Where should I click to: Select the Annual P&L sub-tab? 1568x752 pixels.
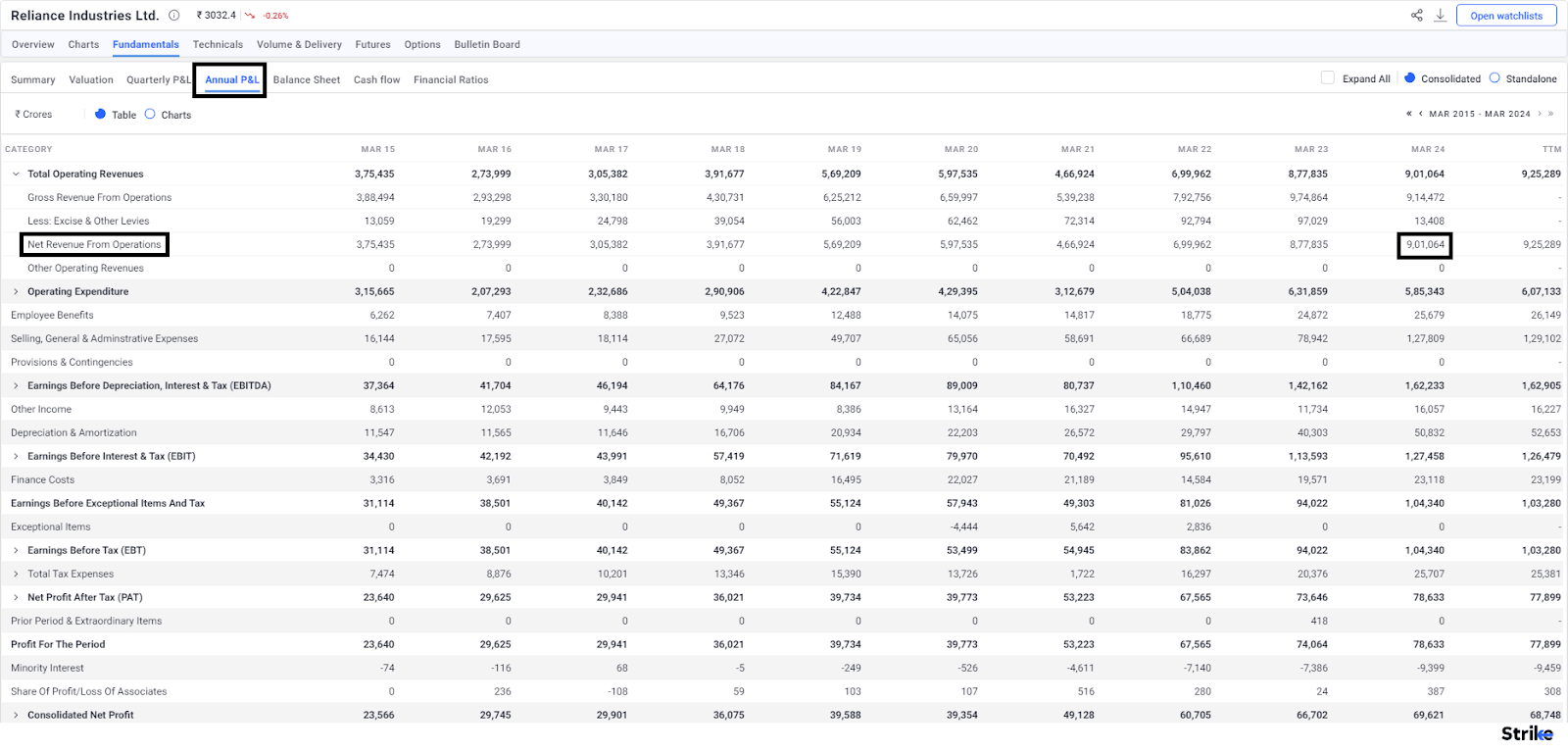tap(232, 79)
